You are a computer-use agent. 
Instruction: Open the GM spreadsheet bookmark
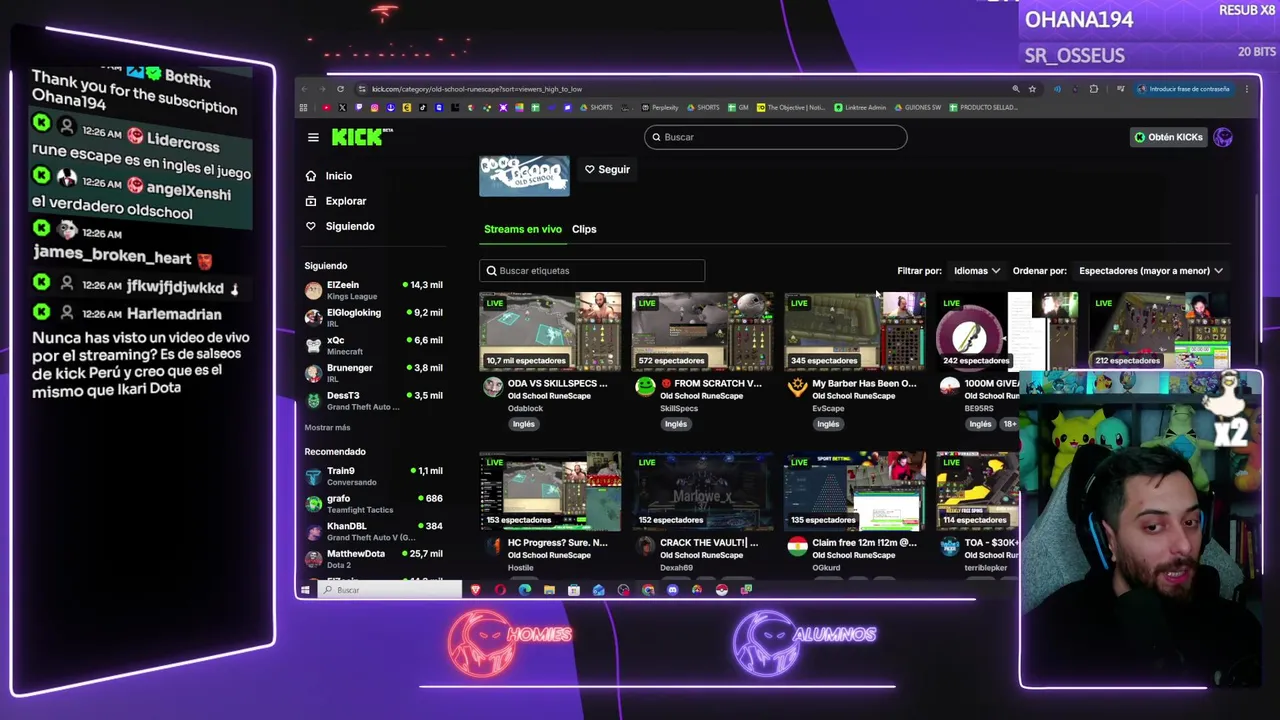(x=738, y=107)
